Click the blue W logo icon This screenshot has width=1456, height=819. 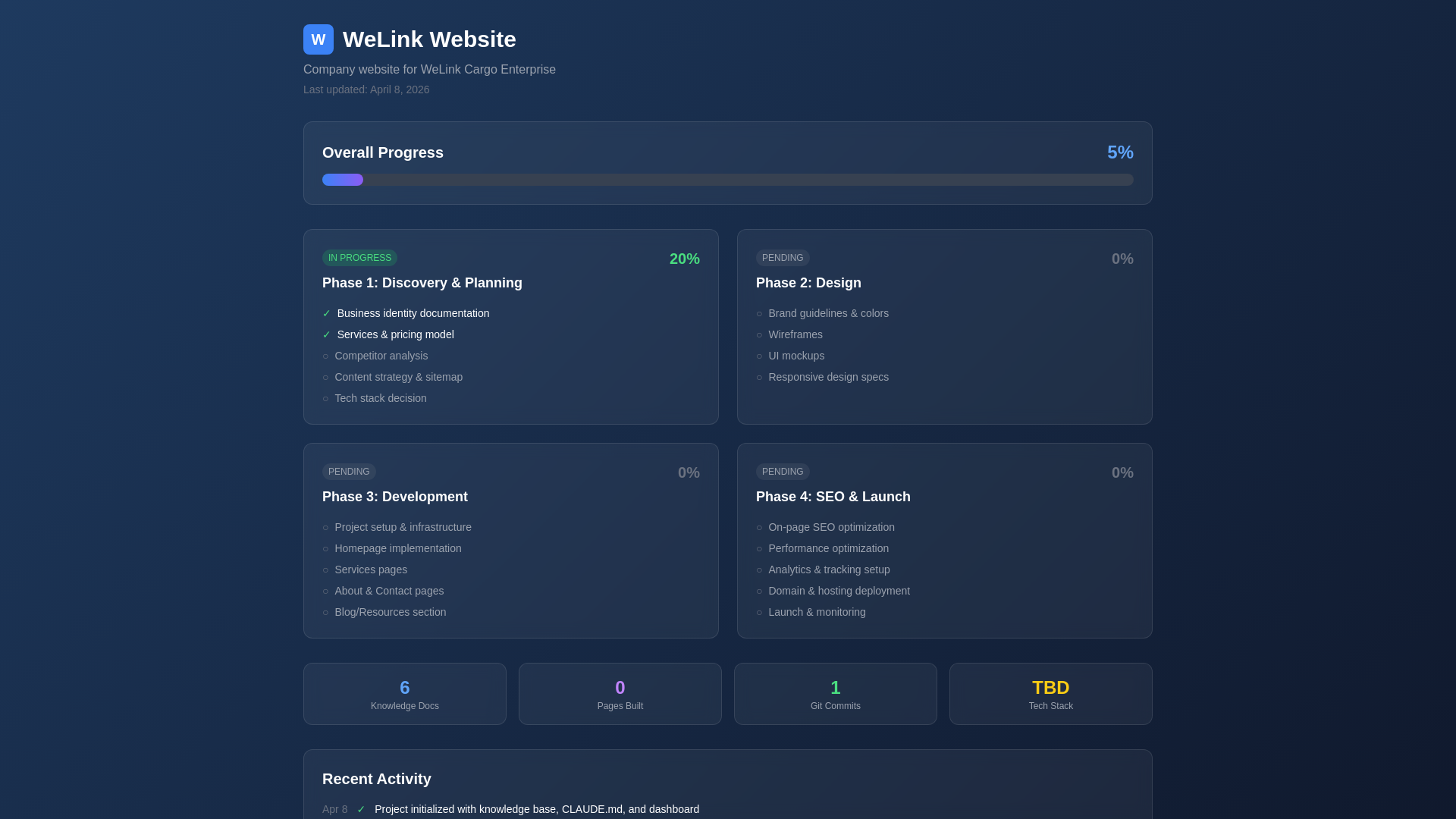pyautogui.click(x=318, y=39)
